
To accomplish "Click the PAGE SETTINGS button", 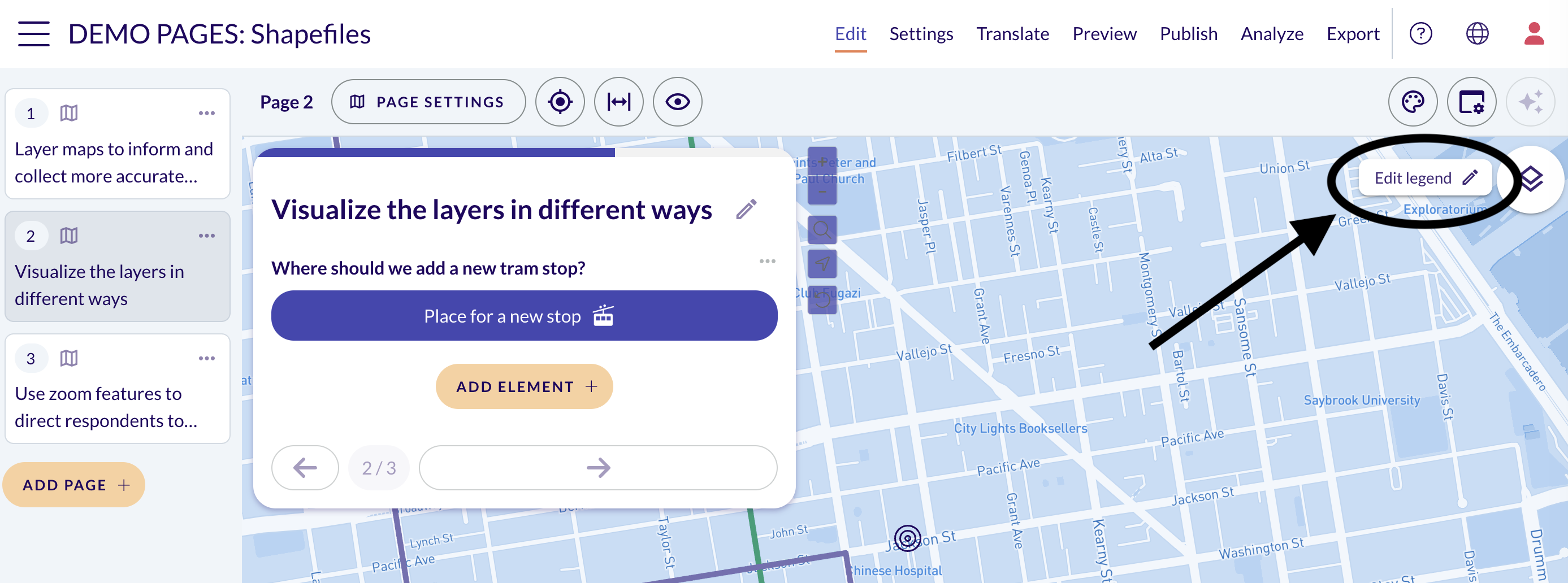I will click(x=428, y=102).
